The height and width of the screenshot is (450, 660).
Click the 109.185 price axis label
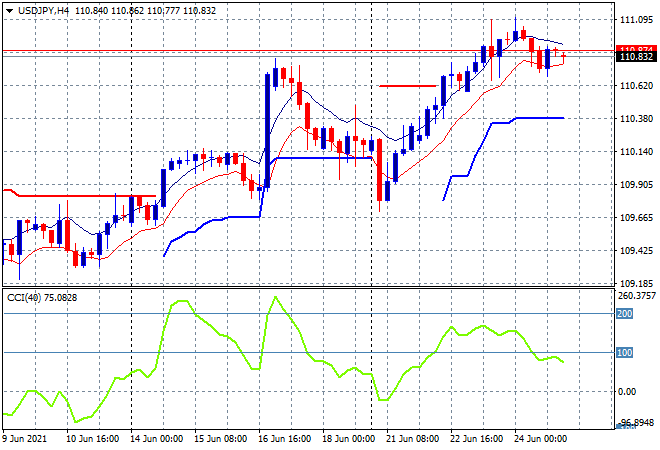pos(636,283)
